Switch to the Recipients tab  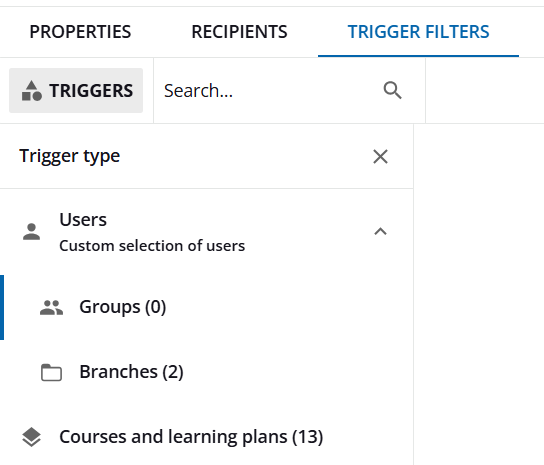coord(239,32)
